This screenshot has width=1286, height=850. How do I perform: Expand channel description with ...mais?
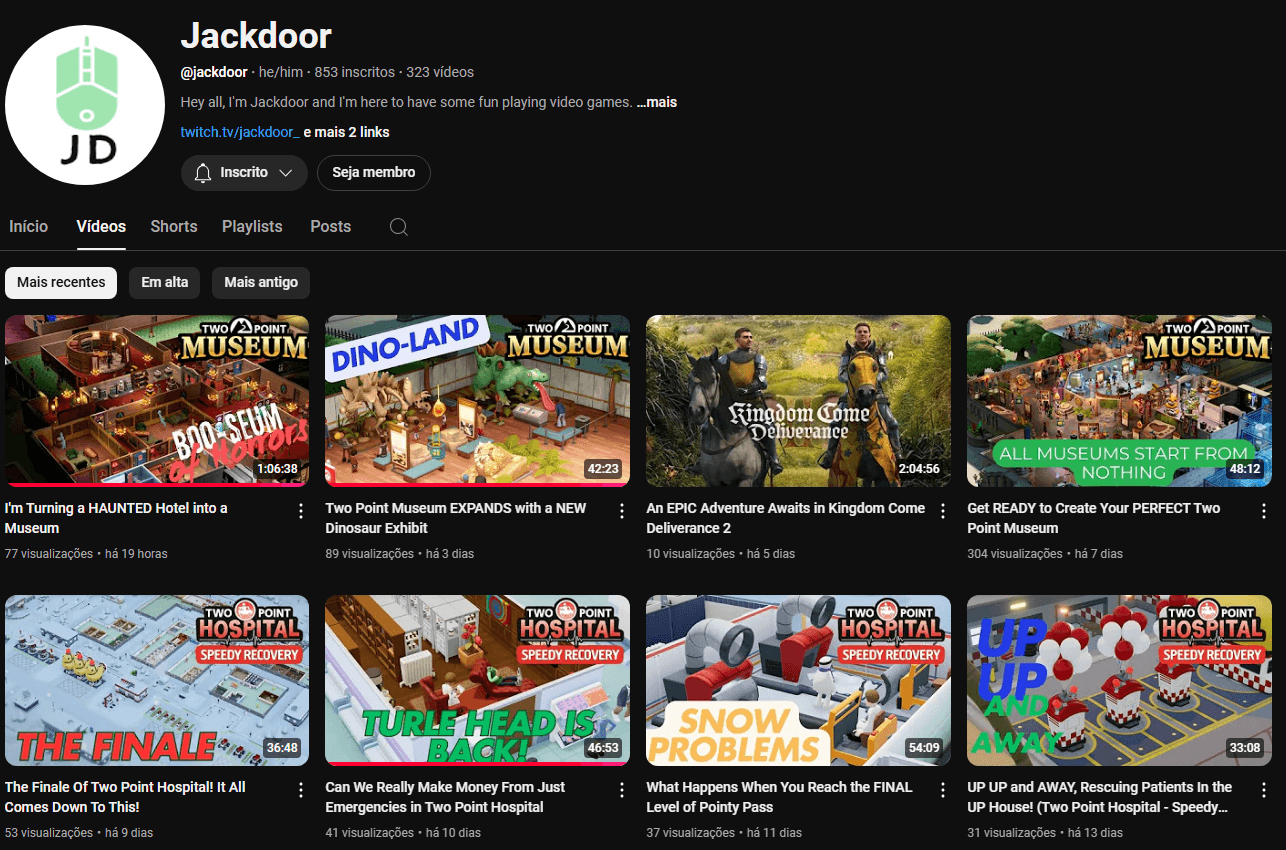pos(657,102)
